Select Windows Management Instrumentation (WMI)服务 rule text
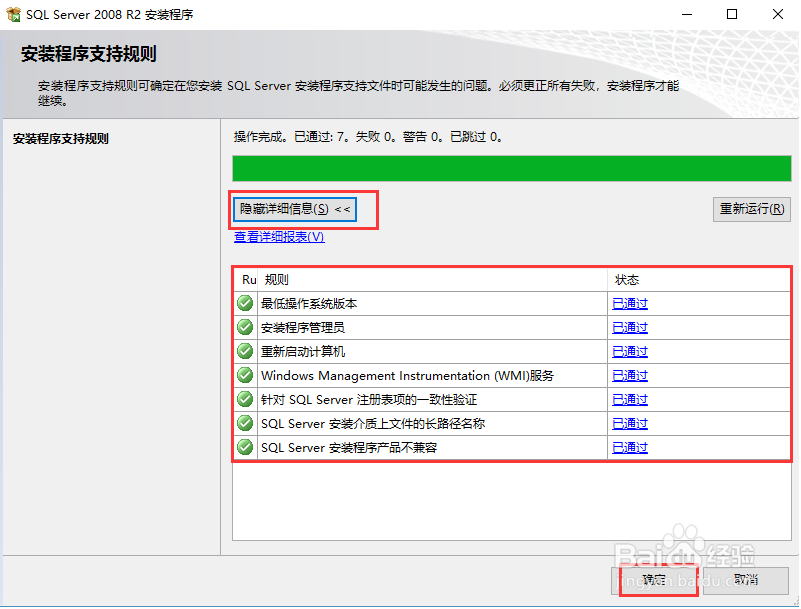801x609 pixels. click(408, 376)
